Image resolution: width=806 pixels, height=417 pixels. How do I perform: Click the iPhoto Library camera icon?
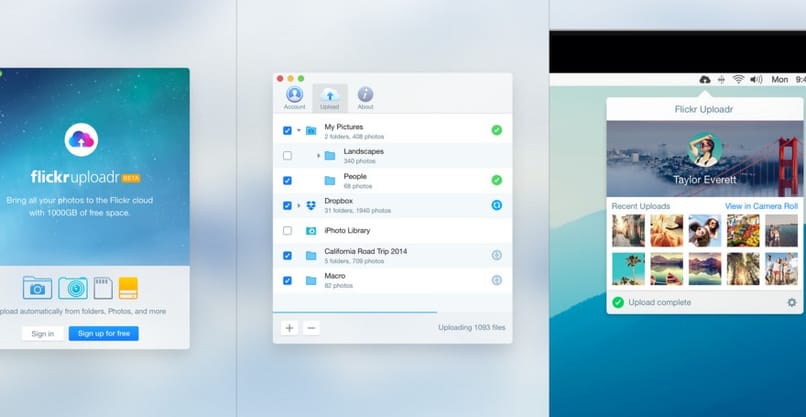[311, 230]
